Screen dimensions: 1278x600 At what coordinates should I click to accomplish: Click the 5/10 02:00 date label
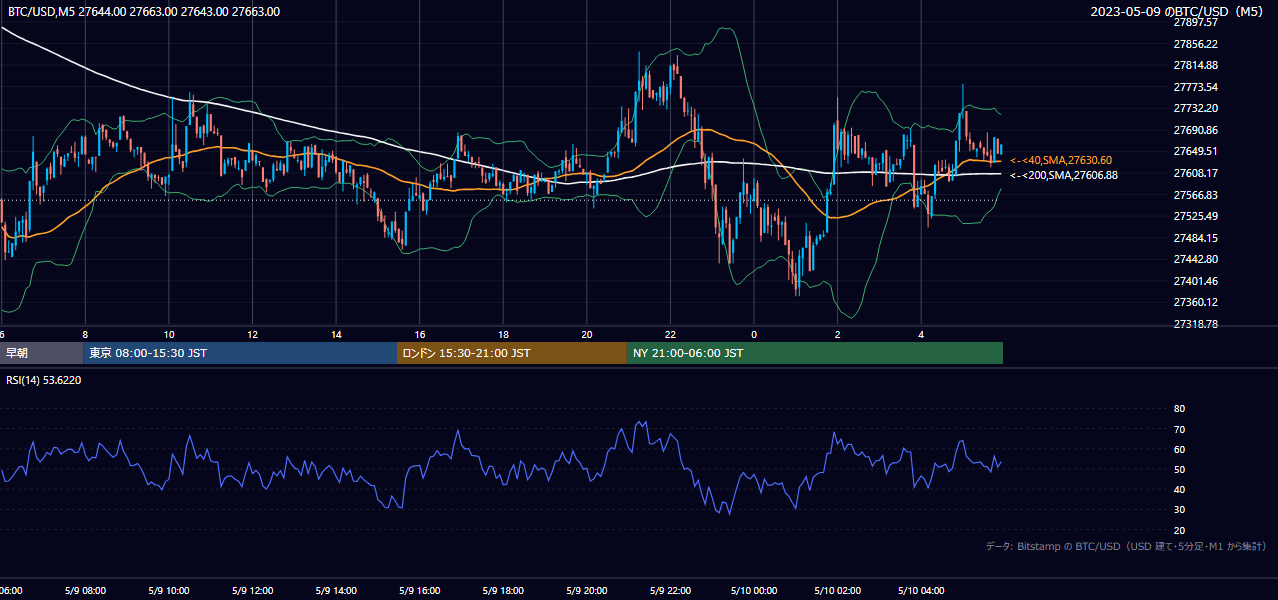tap(838, 591)
